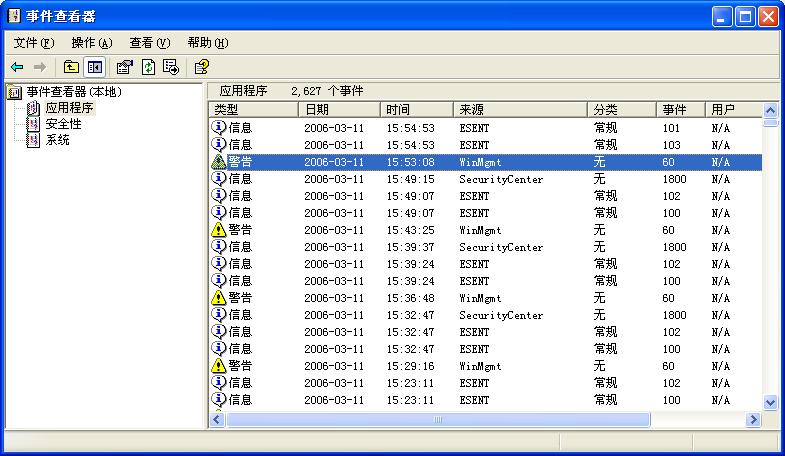The width and height of the screenshot is (785, 456).
Task: Click the scroll down arrow of list
Action: point(770,402)
